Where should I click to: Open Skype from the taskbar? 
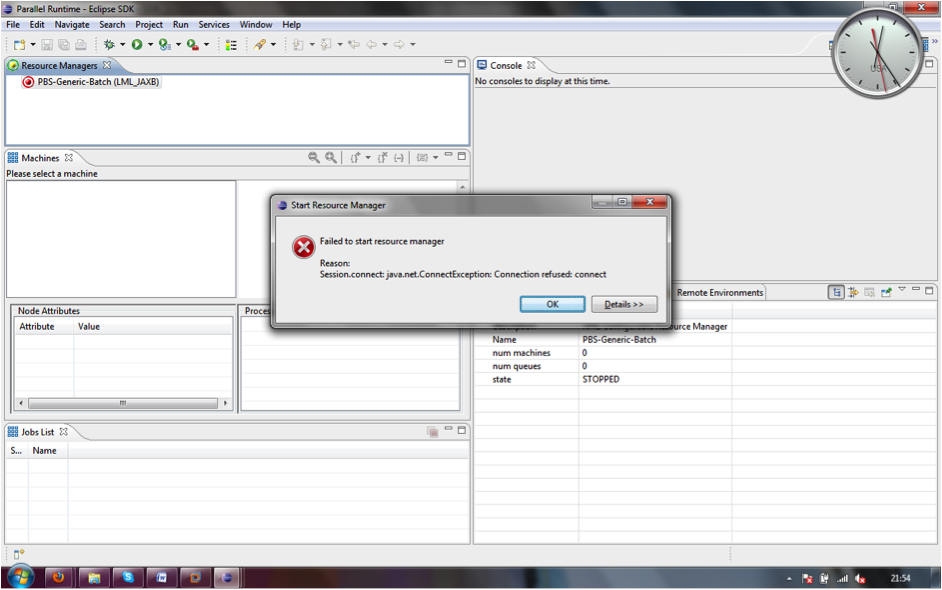pyautogui.click(x=128, y=578)
